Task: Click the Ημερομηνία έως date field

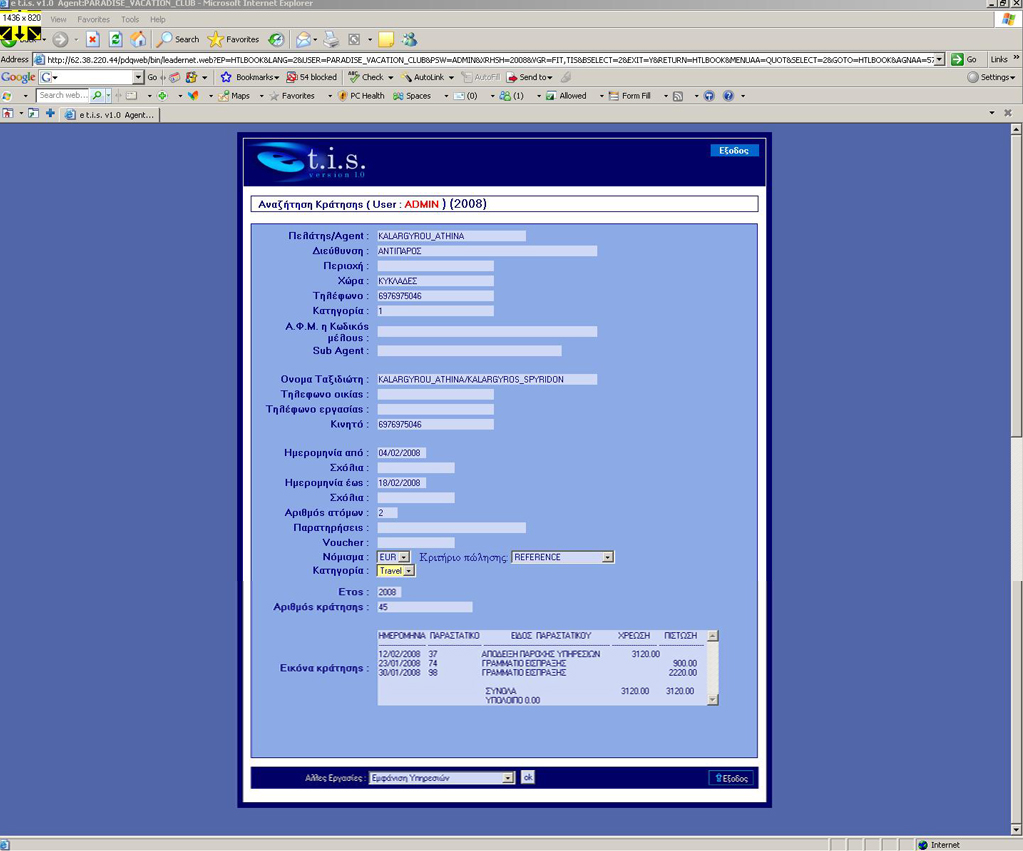Action: click(x=402, y=483)
